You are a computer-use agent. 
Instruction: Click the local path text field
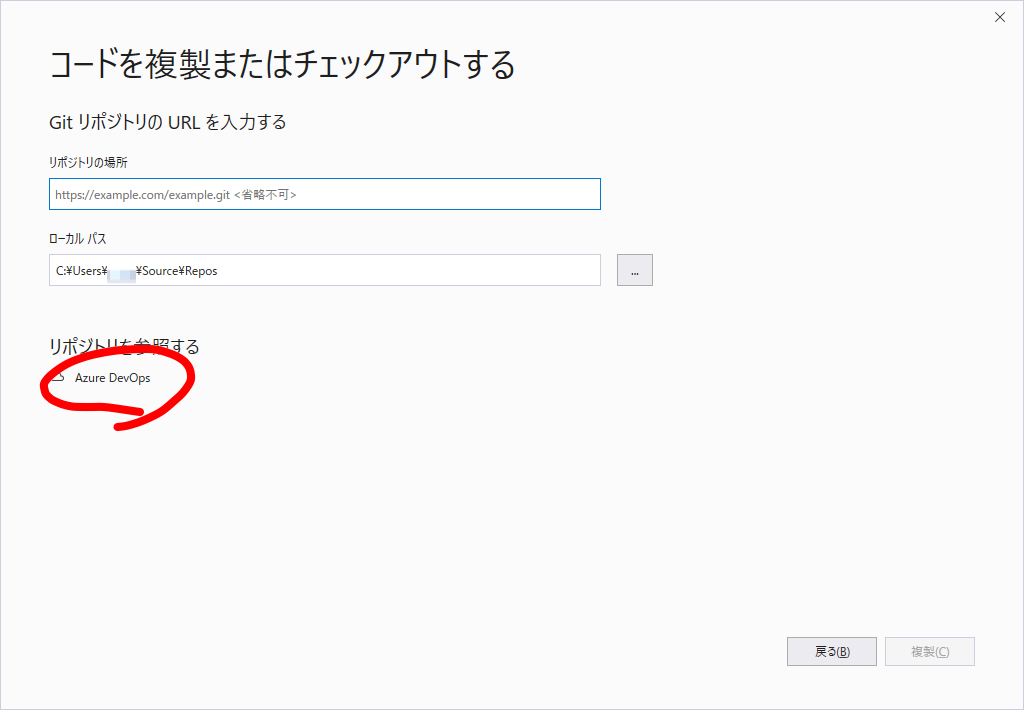[325, 270]
